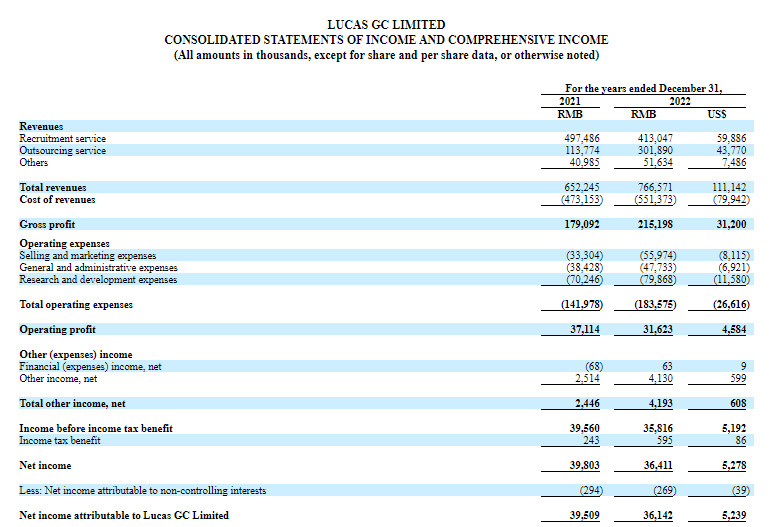The width and height of the screenshot is (772, 527).
Task: Select 'Net income attributable to Lucas GC Limited'
Action: 124,516
